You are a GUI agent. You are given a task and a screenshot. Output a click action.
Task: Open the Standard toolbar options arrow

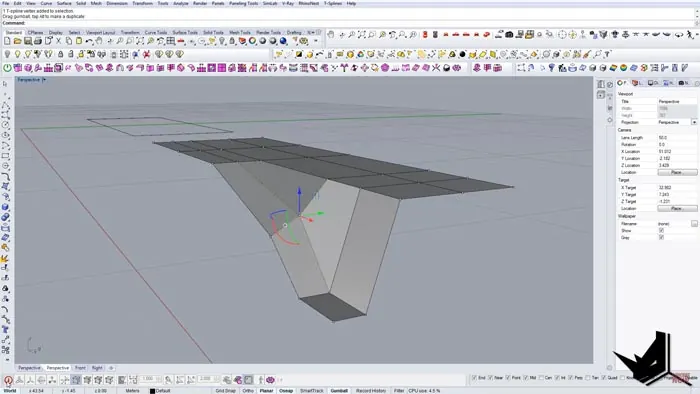pyautogui.click(x=316, y=41)
